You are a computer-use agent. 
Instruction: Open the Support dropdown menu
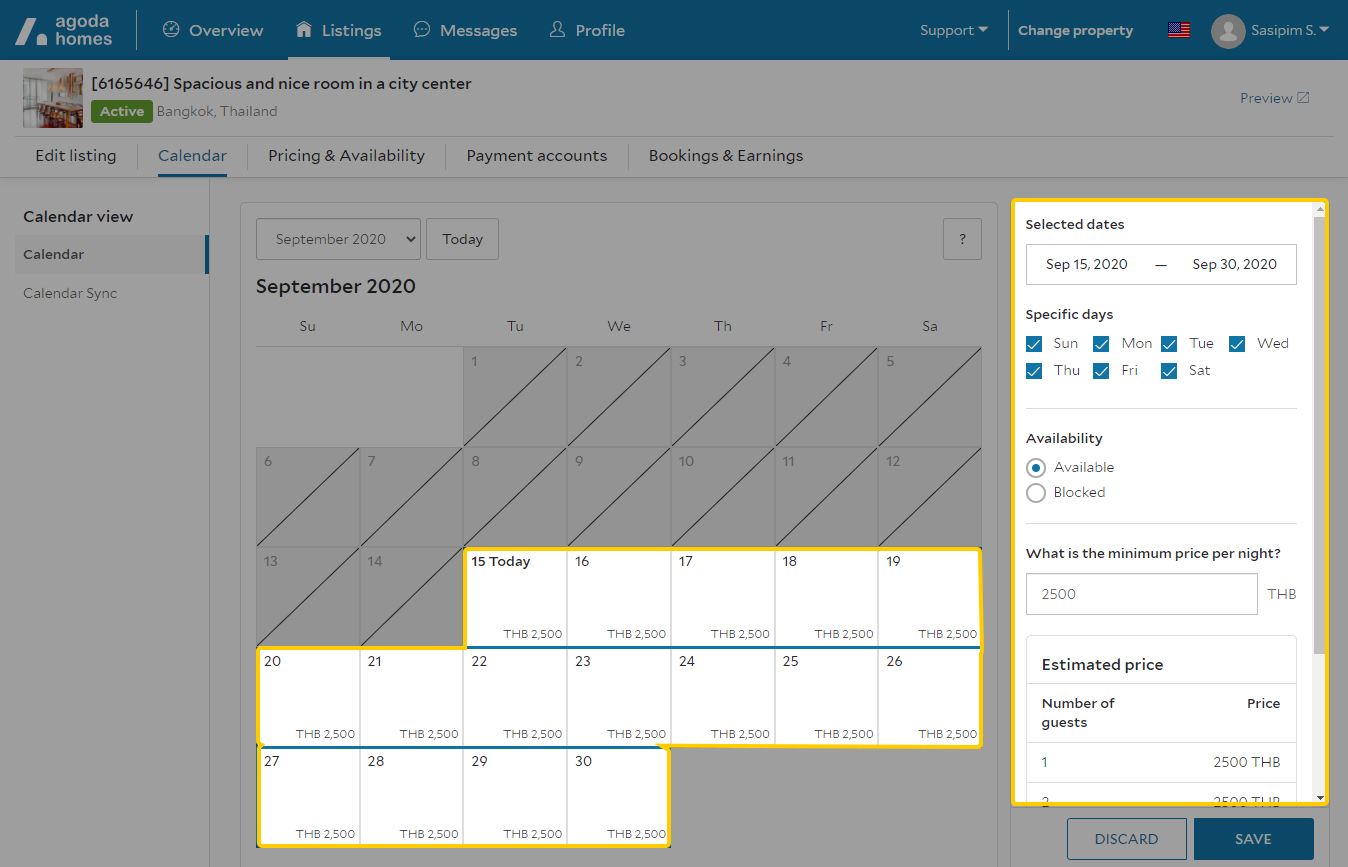[x=953, y=30]
